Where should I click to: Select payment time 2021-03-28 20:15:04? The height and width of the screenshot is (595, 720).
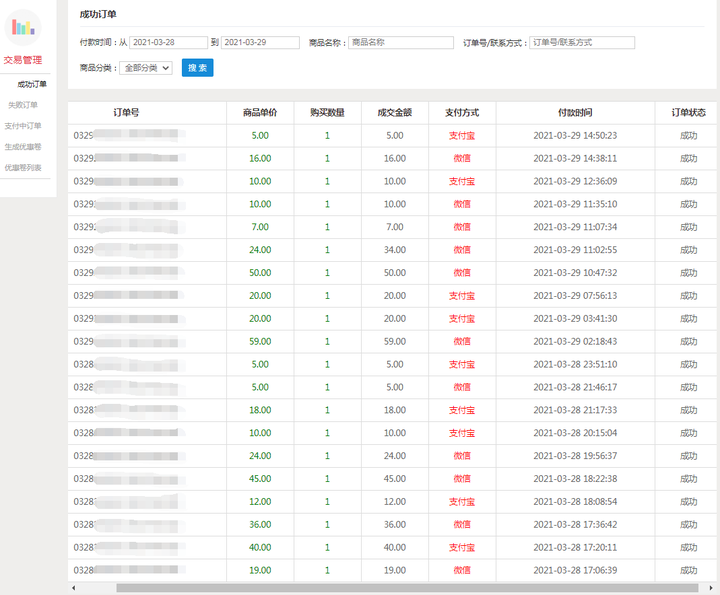575,433
